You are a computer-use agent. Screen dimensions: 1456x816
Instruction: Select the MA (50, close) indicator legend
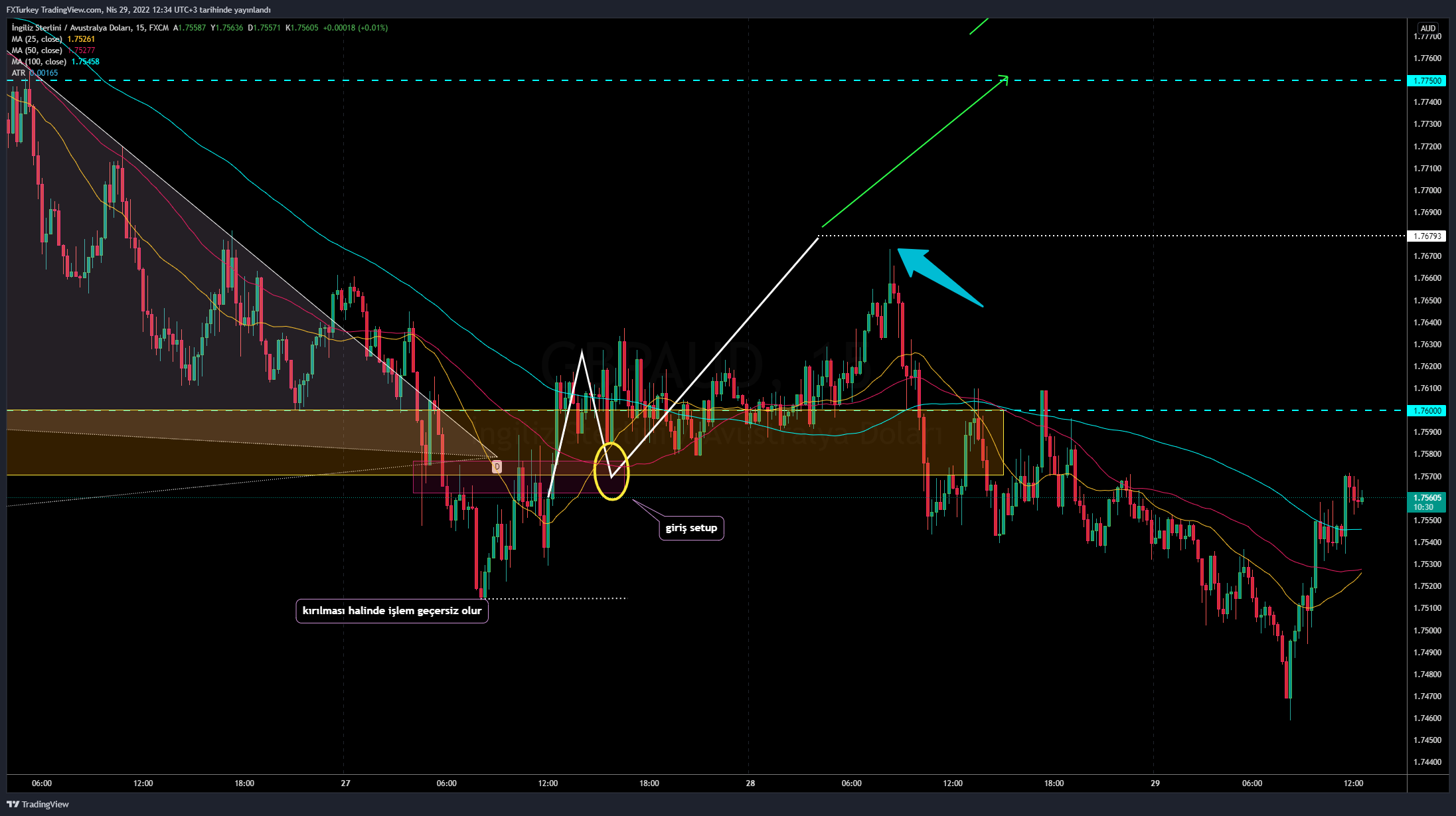pos(37,50)
